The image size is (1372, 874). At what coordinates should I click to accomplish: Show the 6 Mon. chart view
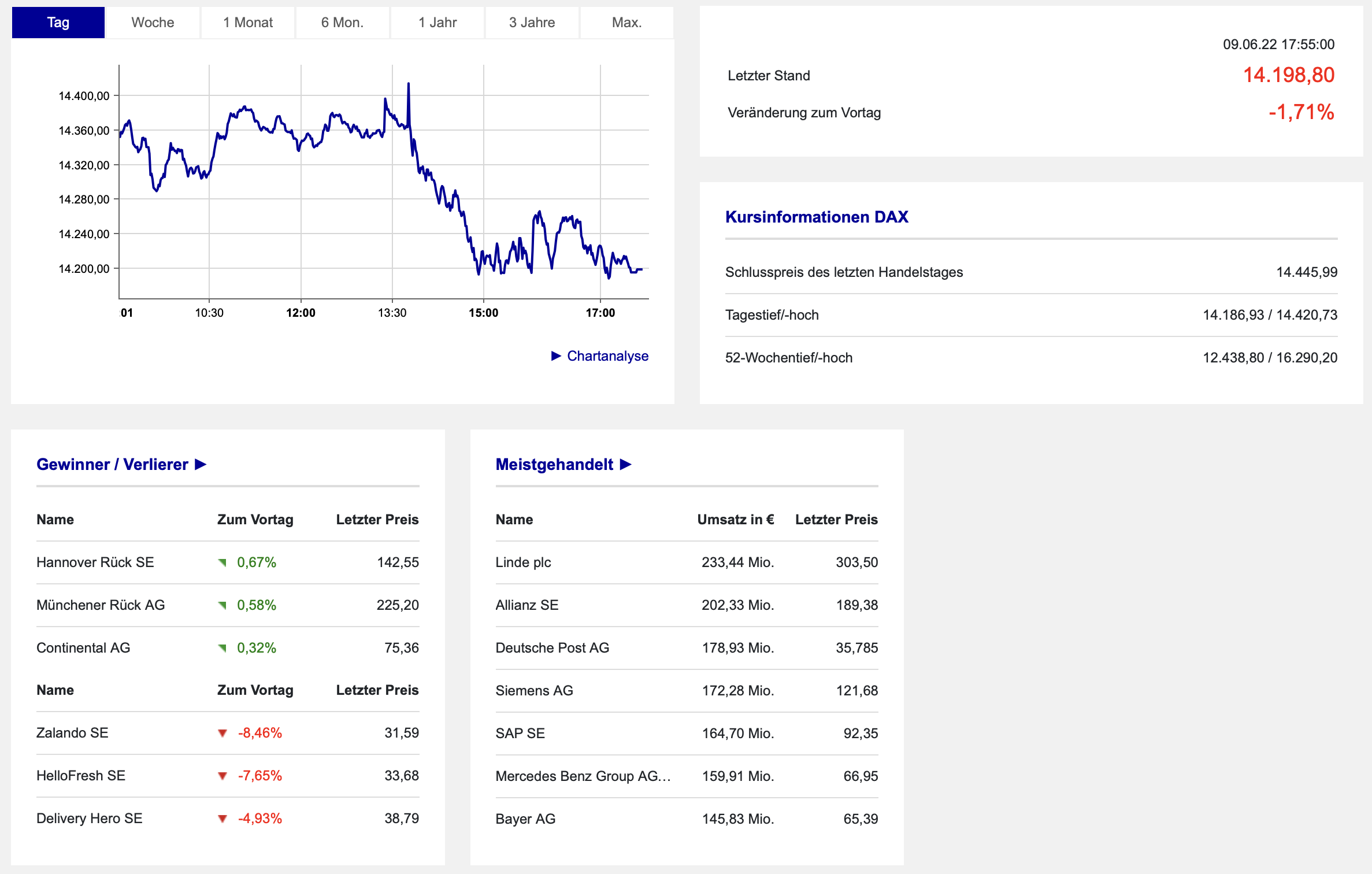[x=342, y=23]
